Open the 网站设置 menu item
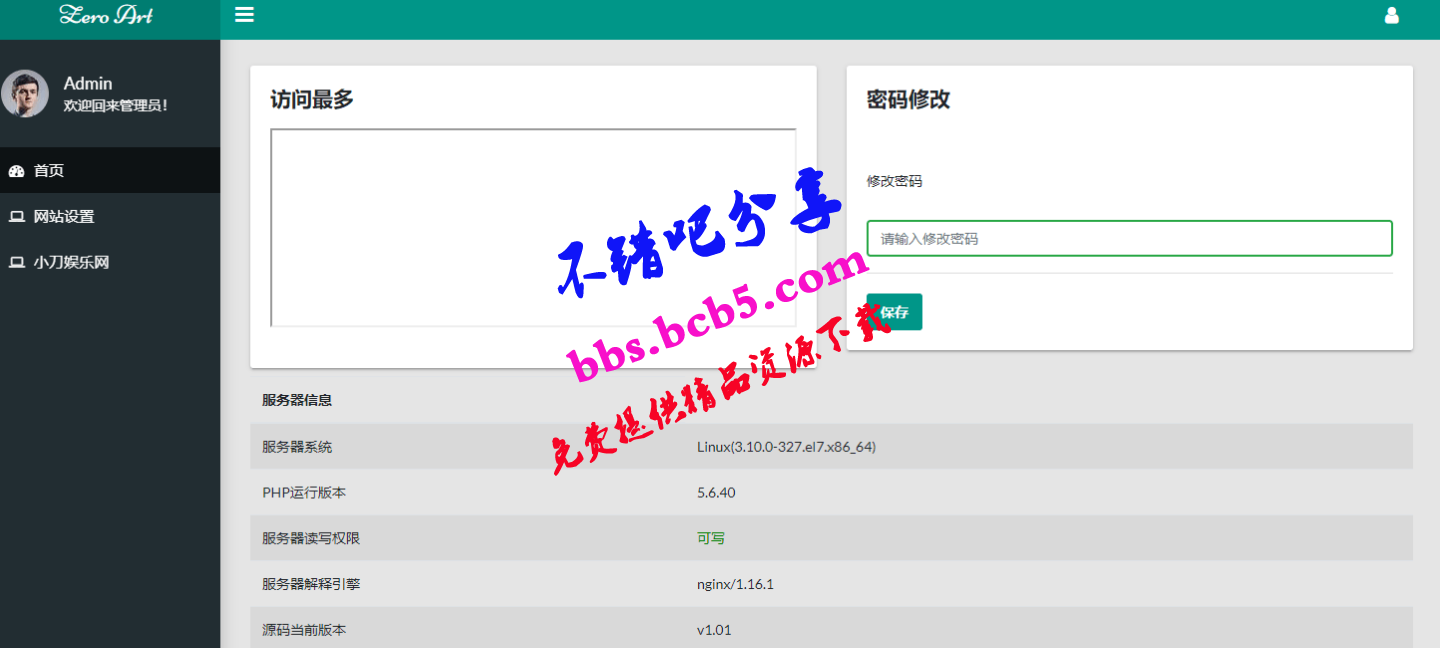This screenshot has width=1442, height=648. coord(64,217)
